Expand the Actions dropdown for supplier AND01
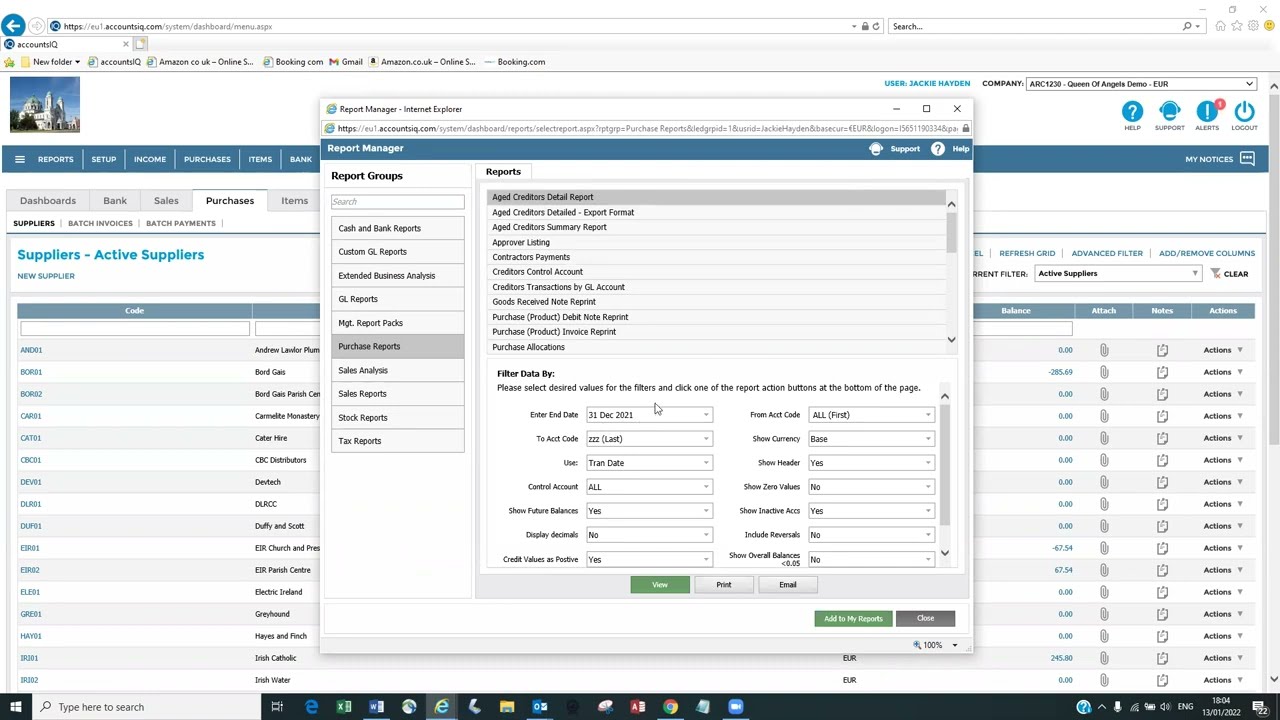 tap(1222, 350)
